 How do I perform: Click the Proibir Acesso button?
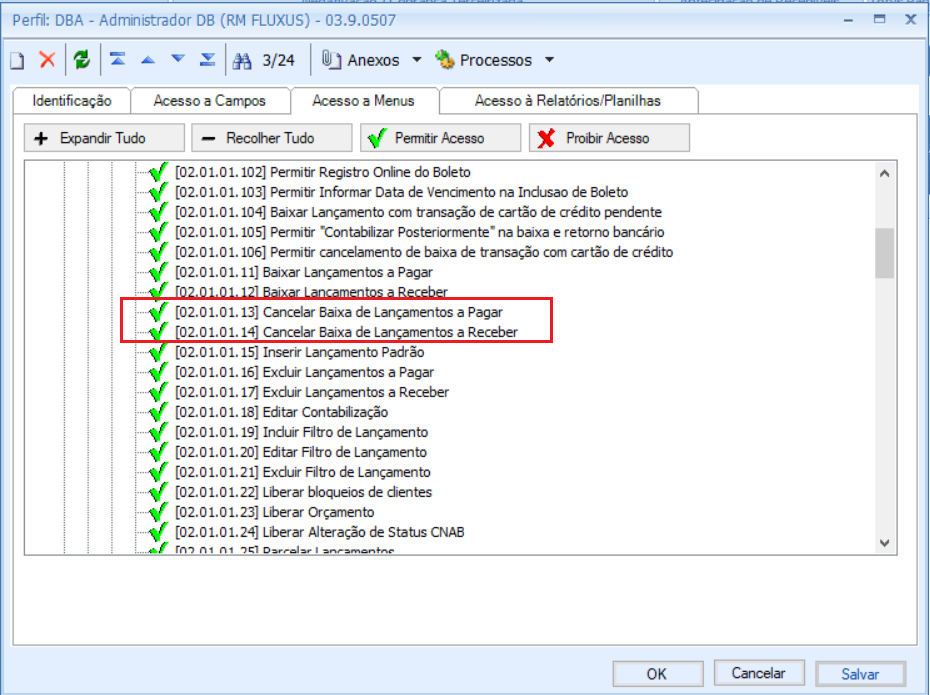tap(609, 138)
